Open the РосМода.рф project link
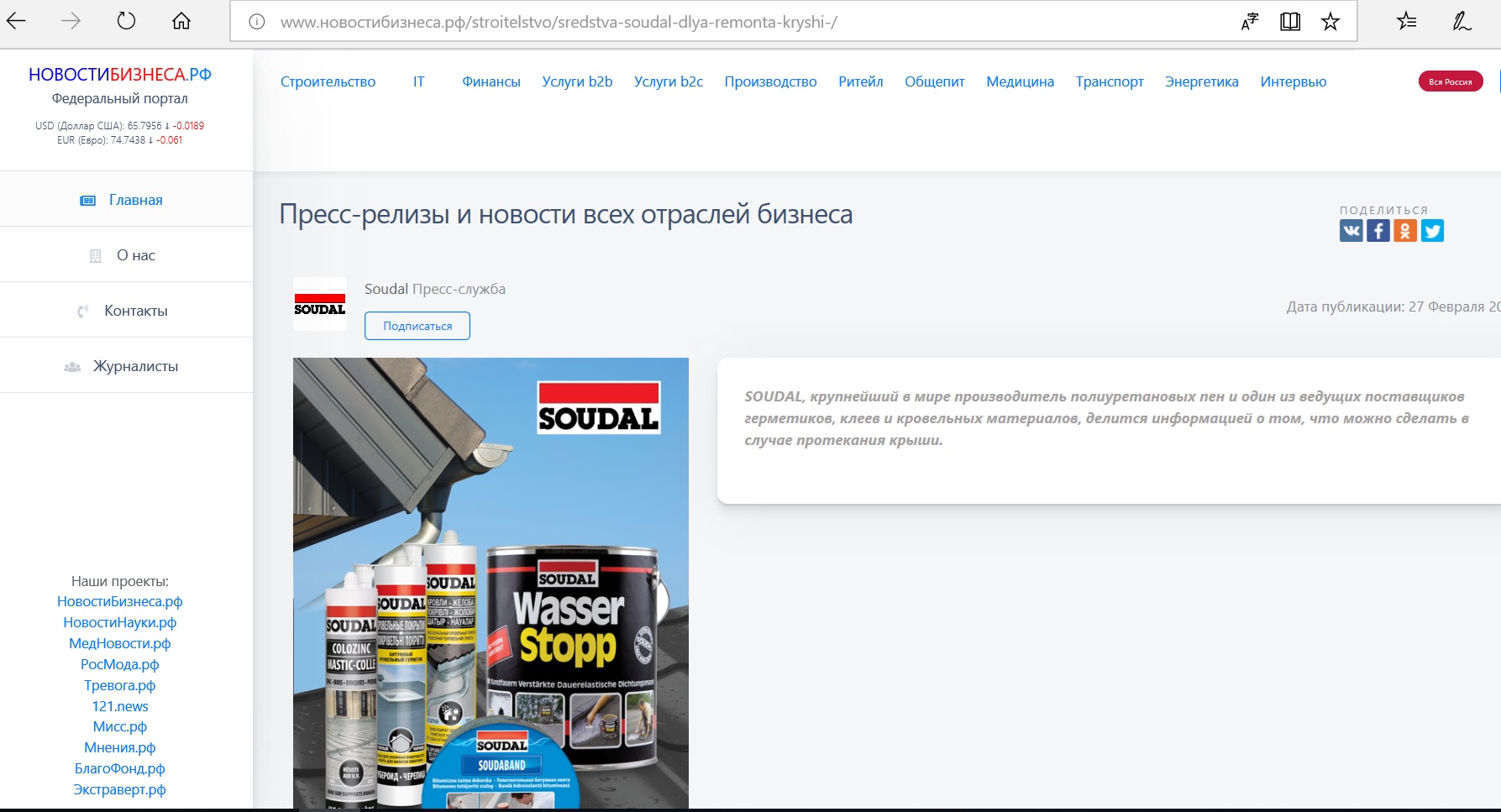The image size is (1501, 812). pyautogui.click(x=120, y=664)
